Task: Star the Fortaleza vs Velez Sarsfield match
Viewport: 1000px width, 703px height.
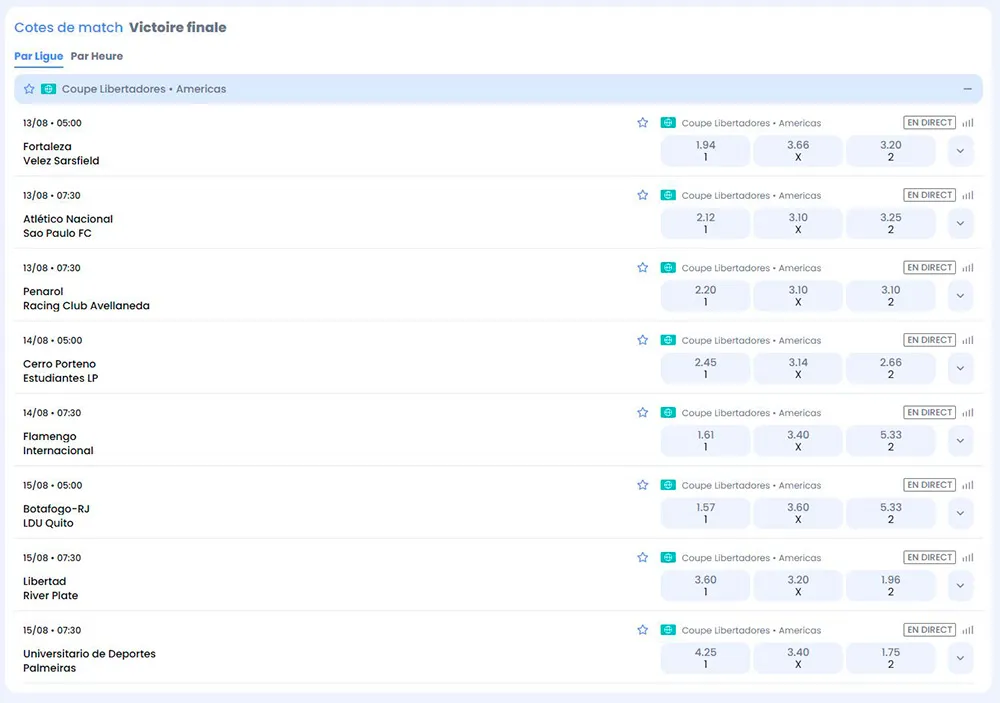Action: (x=643, y=123)
